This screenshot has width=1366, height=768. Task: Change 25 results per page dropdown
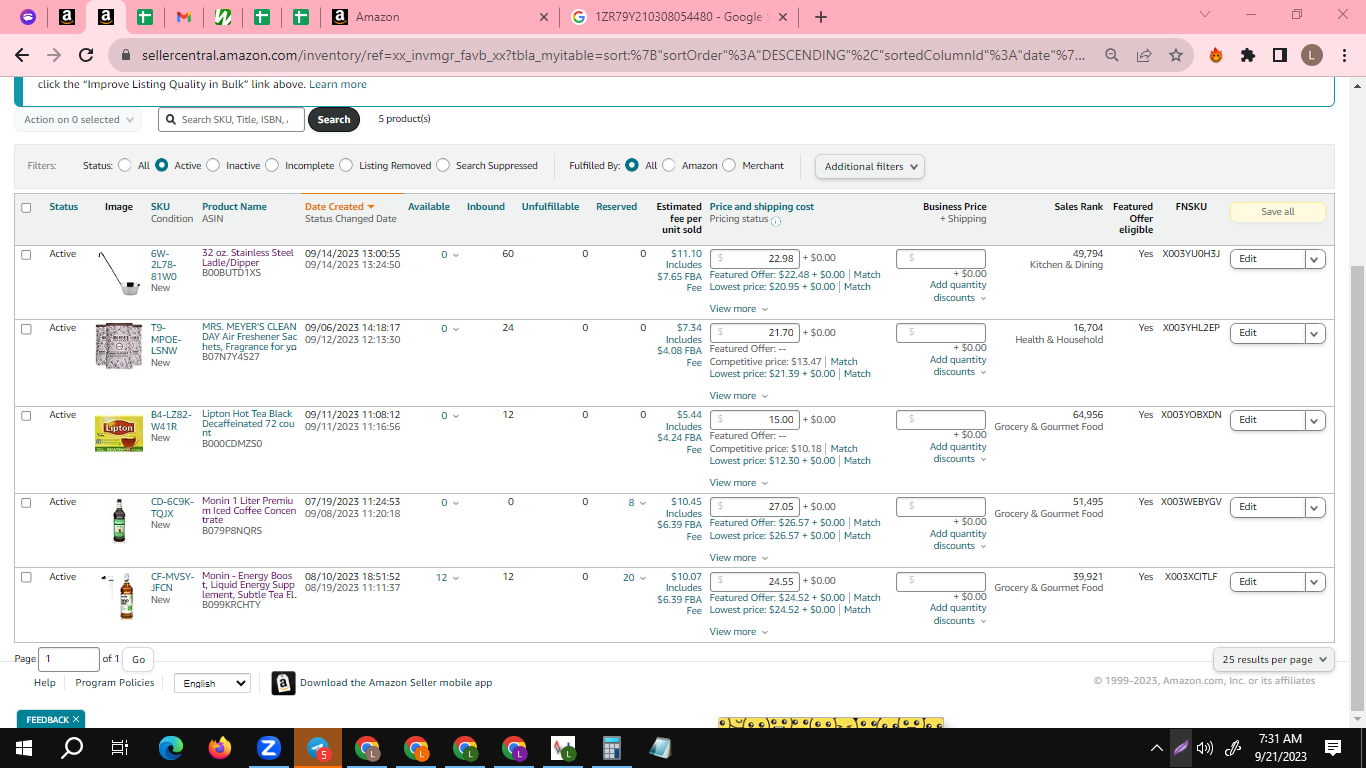1274,660
